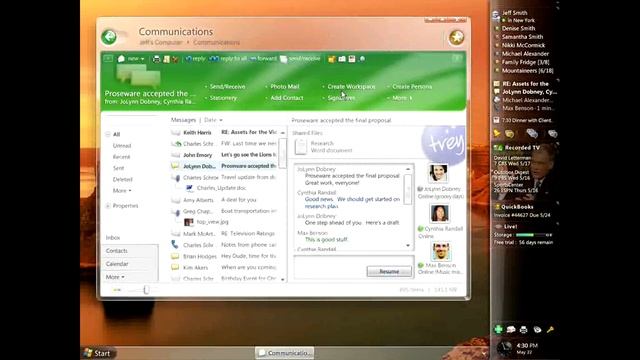Screen dimensions: 640x360
Task: Select the Unread message filter
Action: point(122,146)
